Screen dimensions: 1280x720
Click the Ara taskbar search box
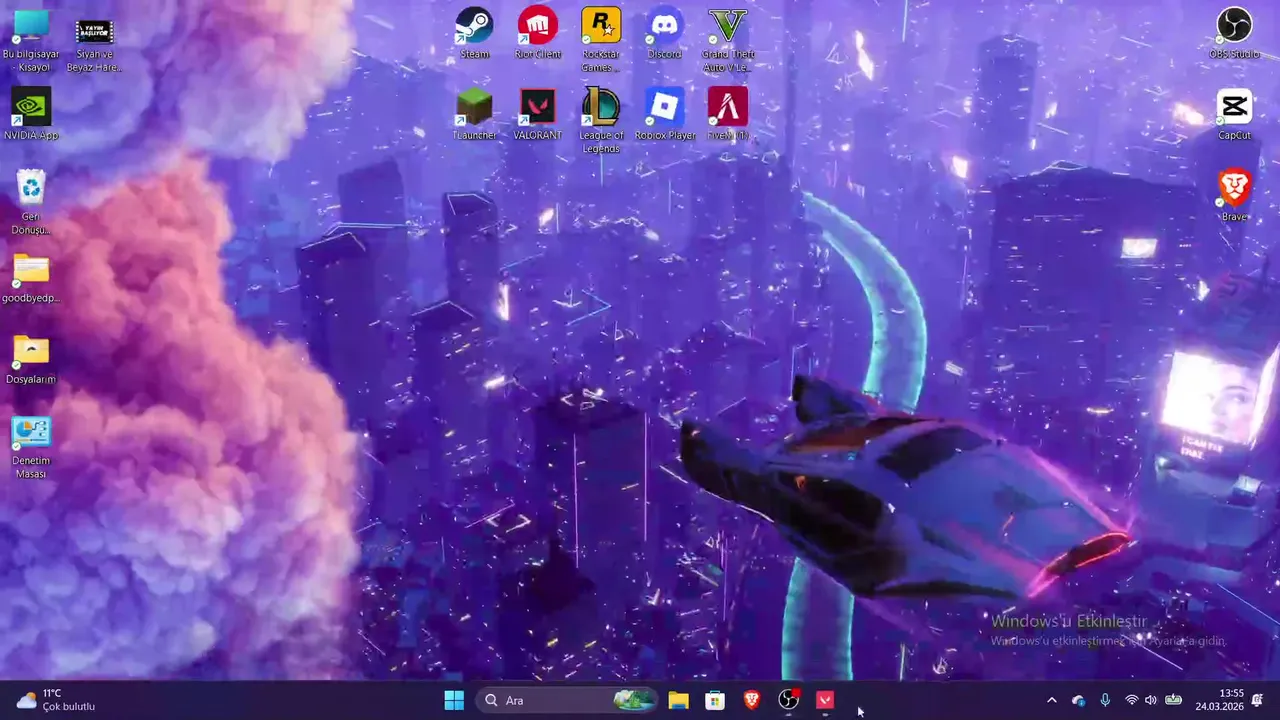pos(567,700)
